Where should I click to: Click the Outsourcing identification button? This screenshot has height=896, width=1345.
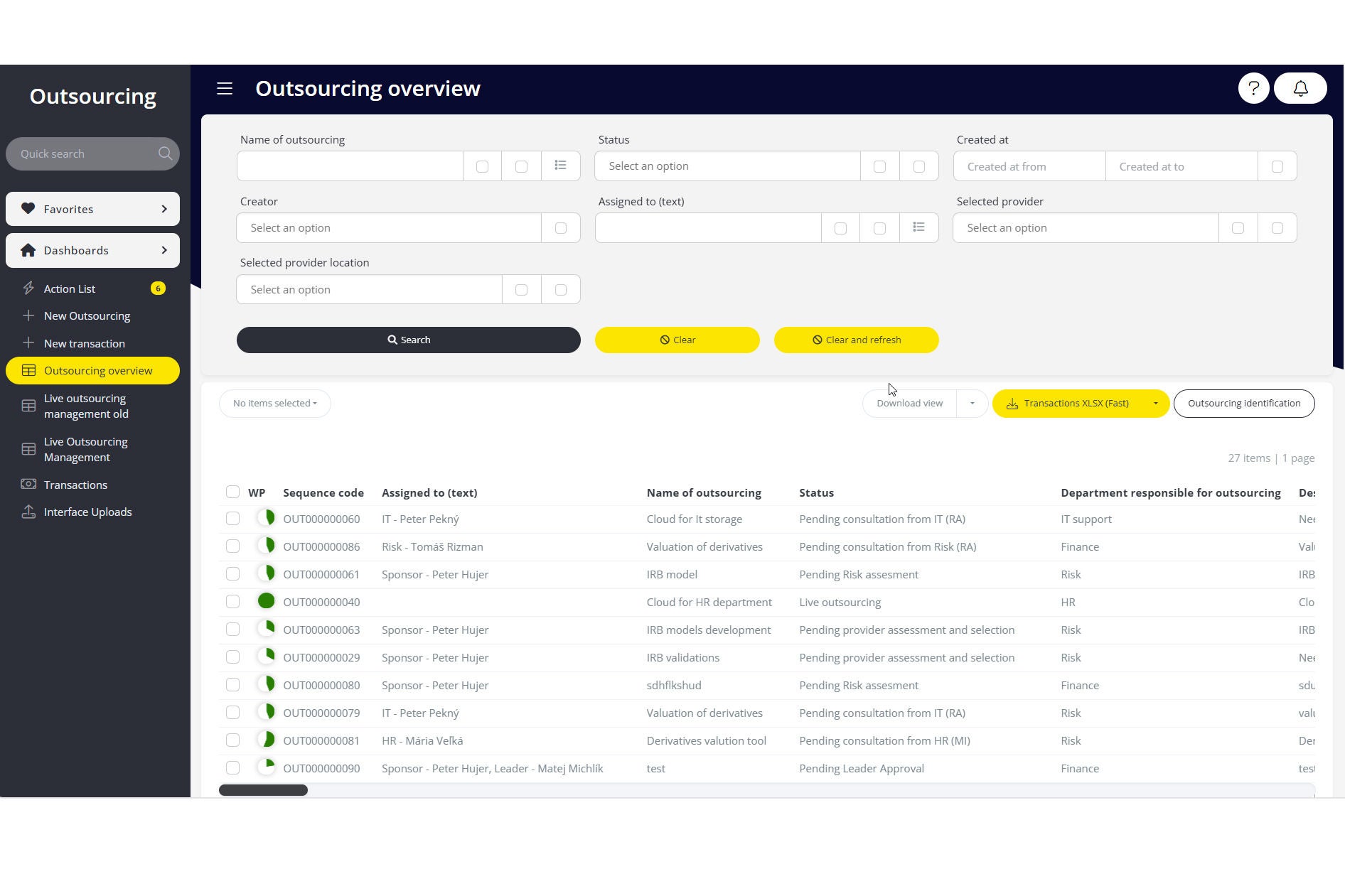tap(1244, 403)
